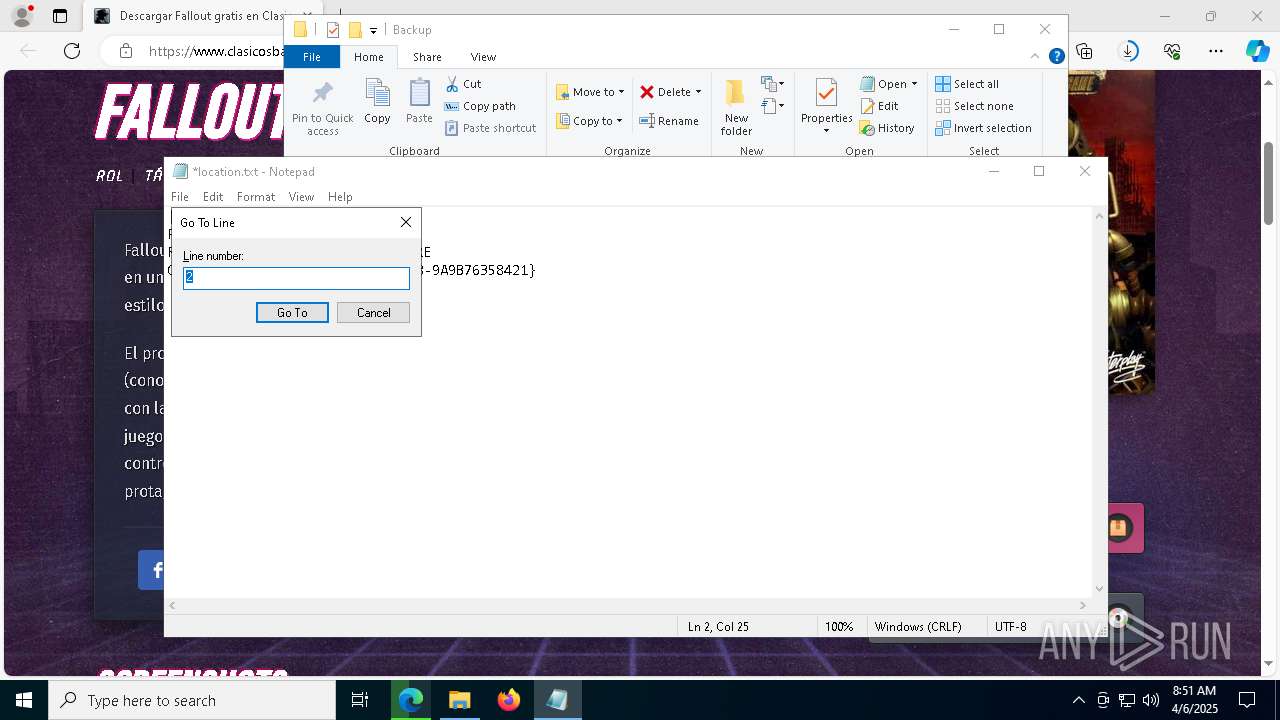Viewport: 1280px width, 720px height.
Task: Switch to the View ribbon tab in Explorer
Action: click(483, 57)
